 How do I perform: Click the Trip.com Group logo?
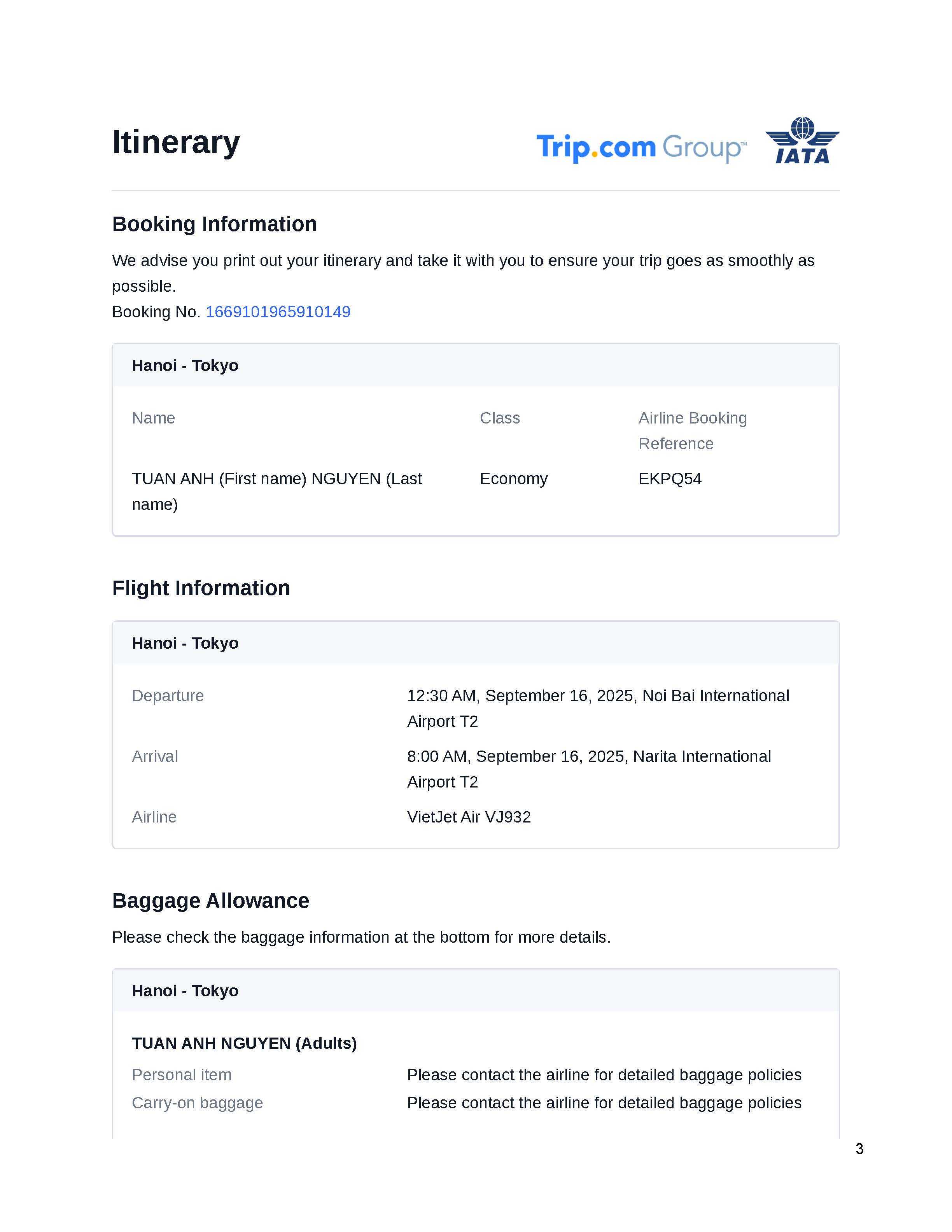(x=641, y=147)
